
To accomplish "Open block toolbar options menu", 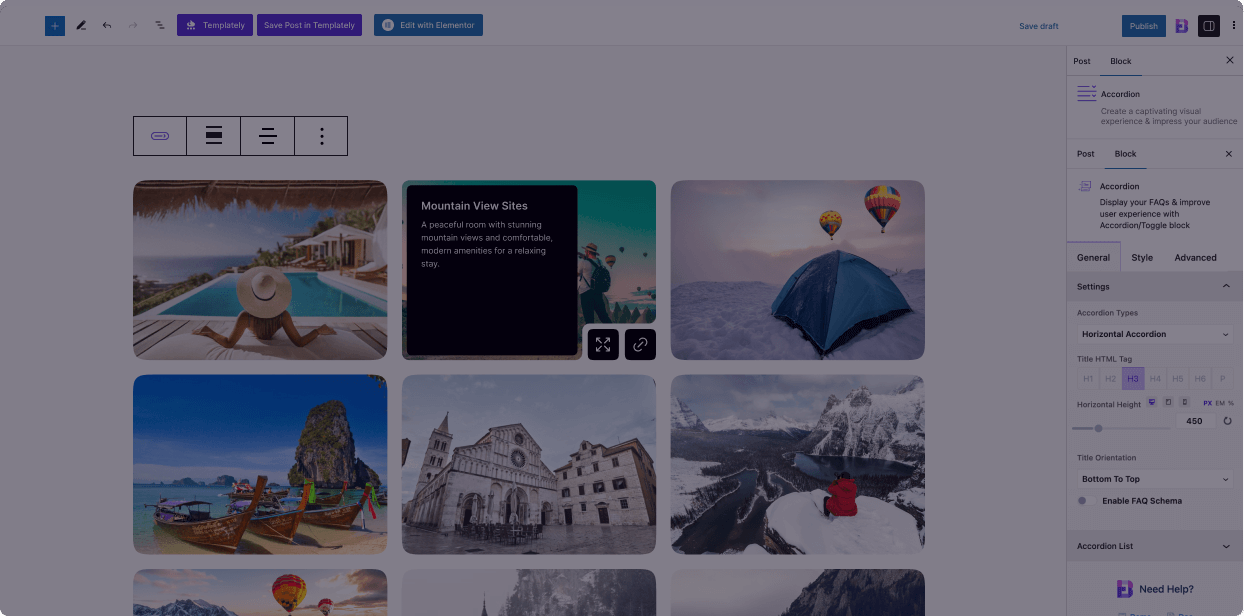I will [x=321, y=136].
